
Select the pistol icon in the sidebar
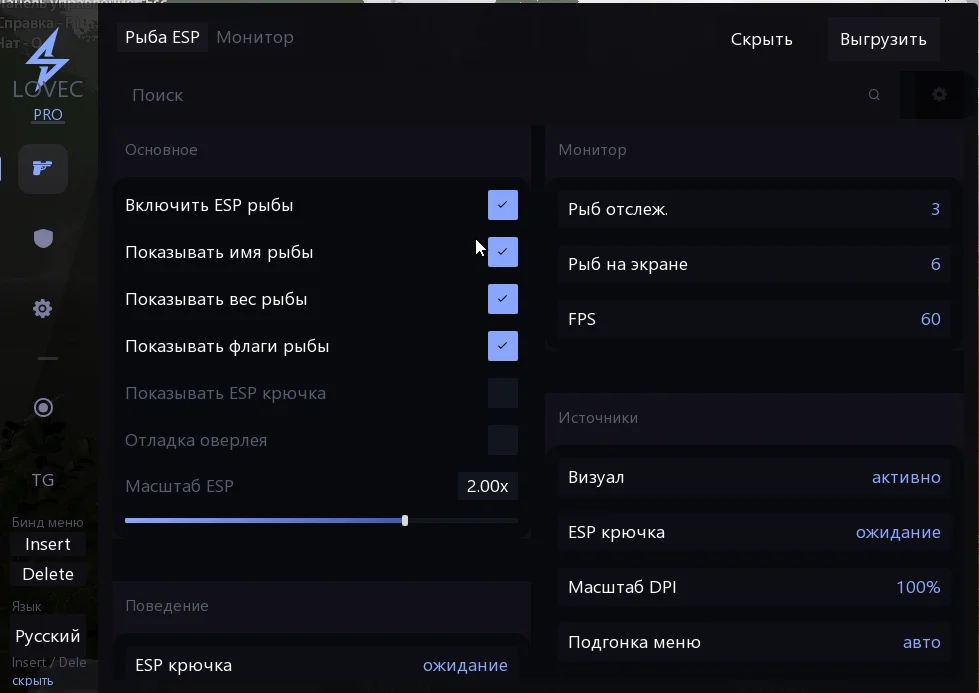[x=42, y=168]
